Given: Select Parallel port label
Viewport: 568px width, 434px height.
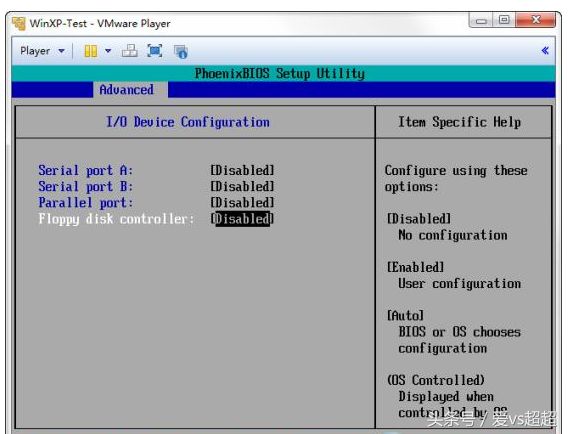Looking at the screenshot, I should pyautogui.click(x=86, y=203).
